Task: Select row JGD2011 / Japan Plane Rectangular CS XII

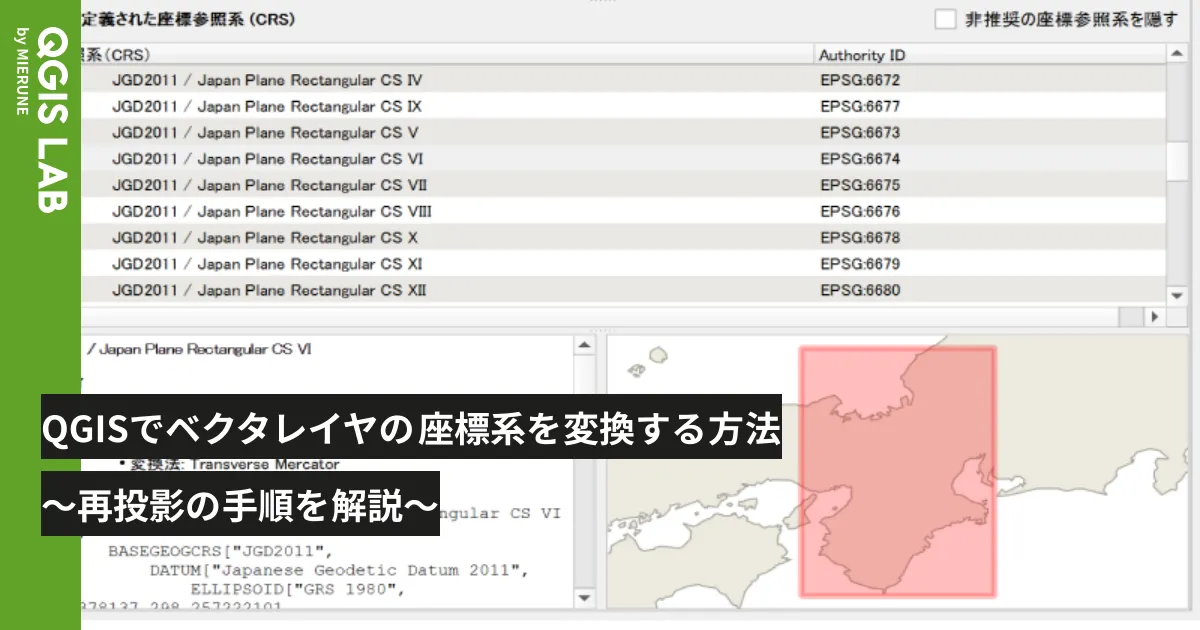Action: (x=624, y=290)
